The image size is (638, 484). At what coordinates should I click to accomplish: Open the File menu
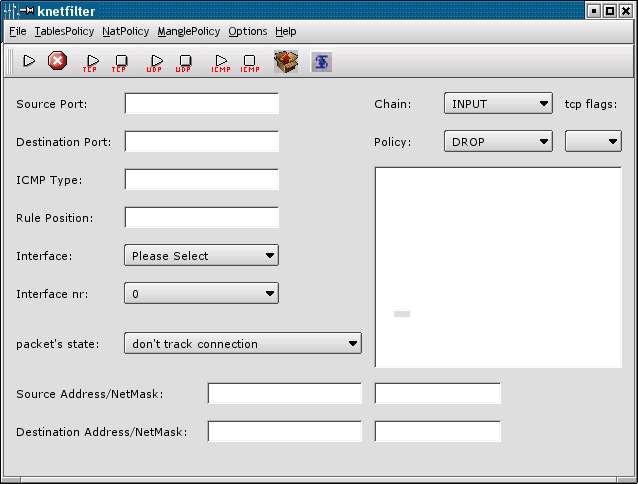coord(17,31)
